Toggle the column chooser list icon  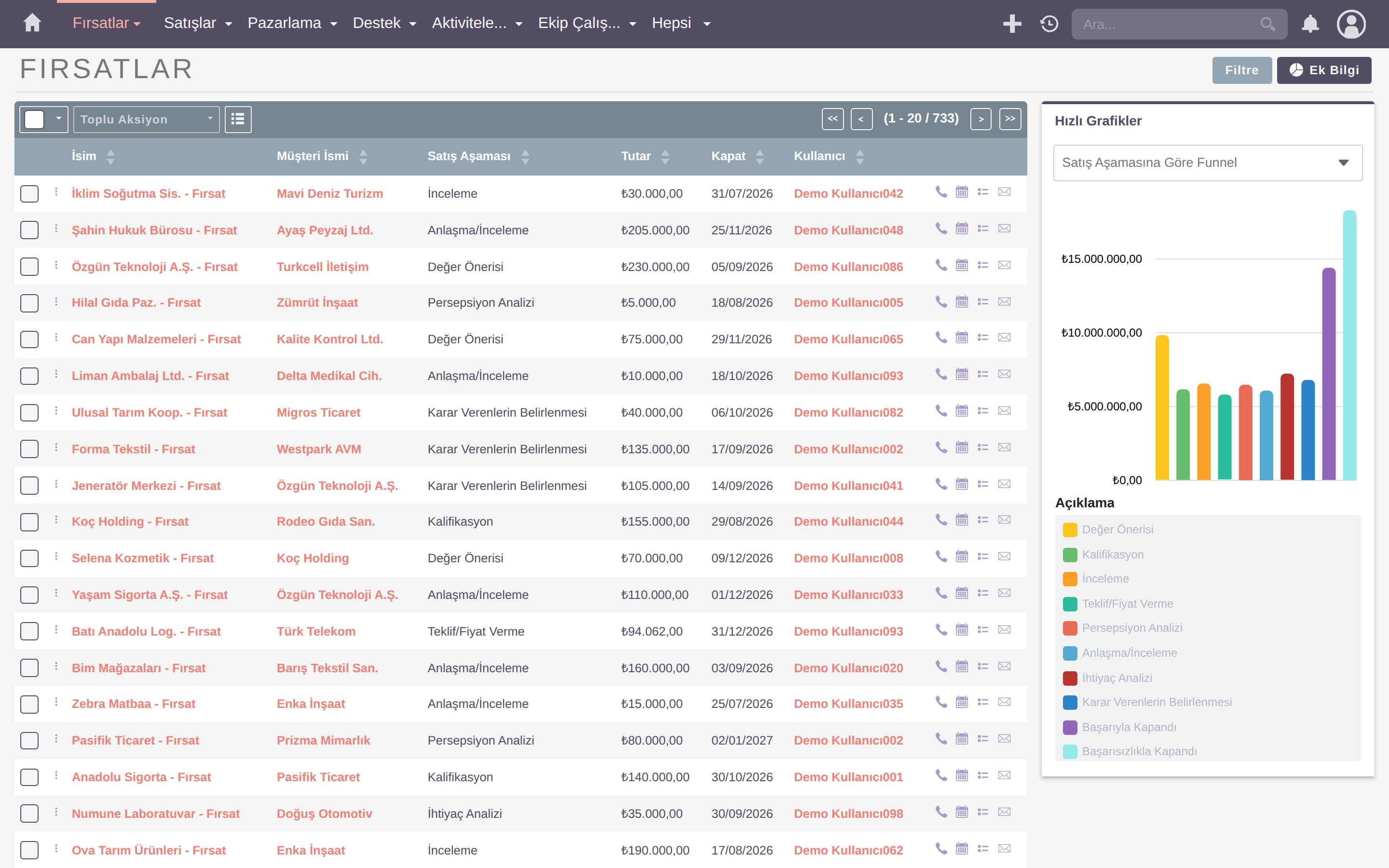click(x=238, y=120)
